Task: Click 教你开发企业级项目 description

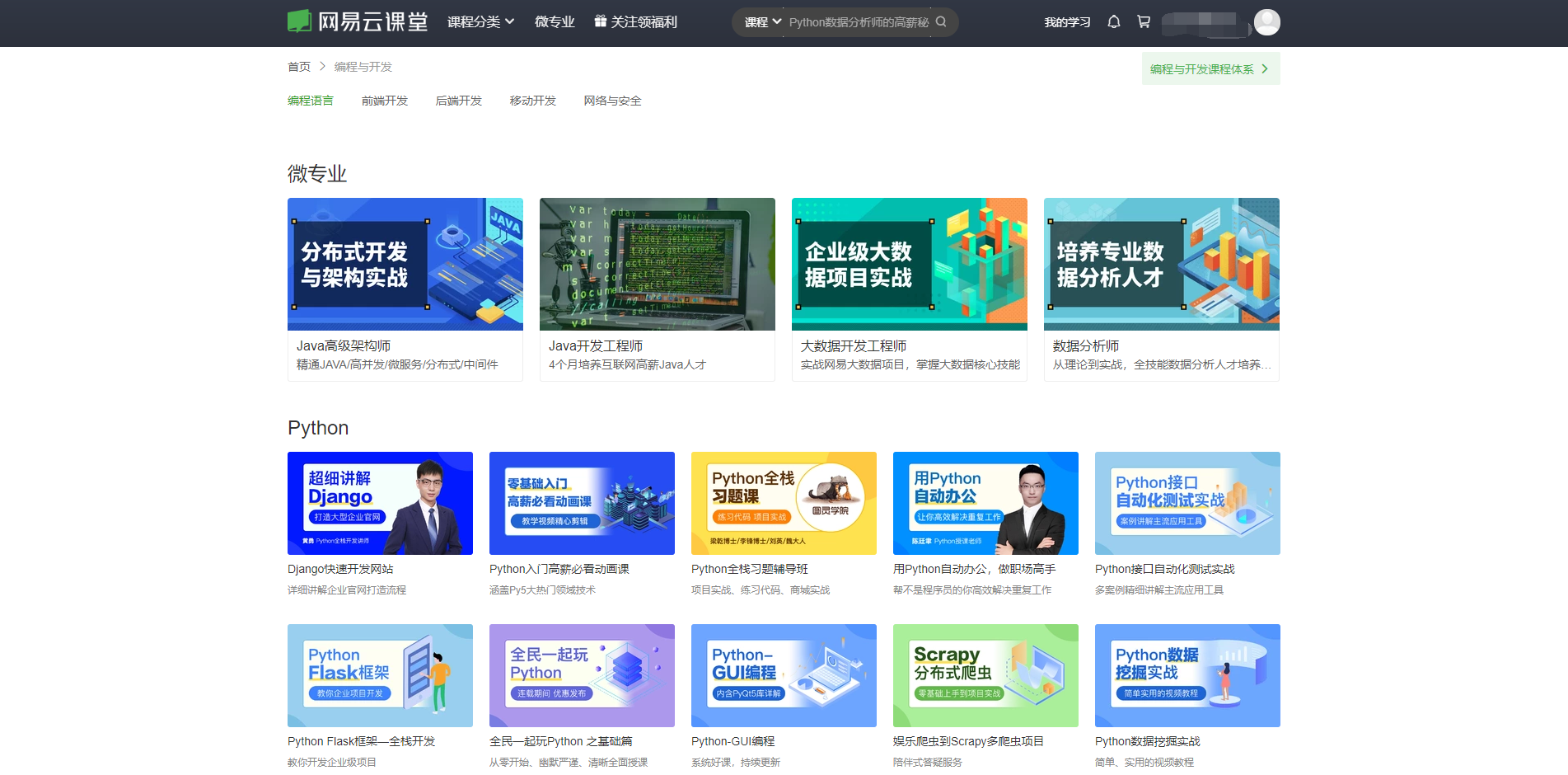Action: [332, 763]
